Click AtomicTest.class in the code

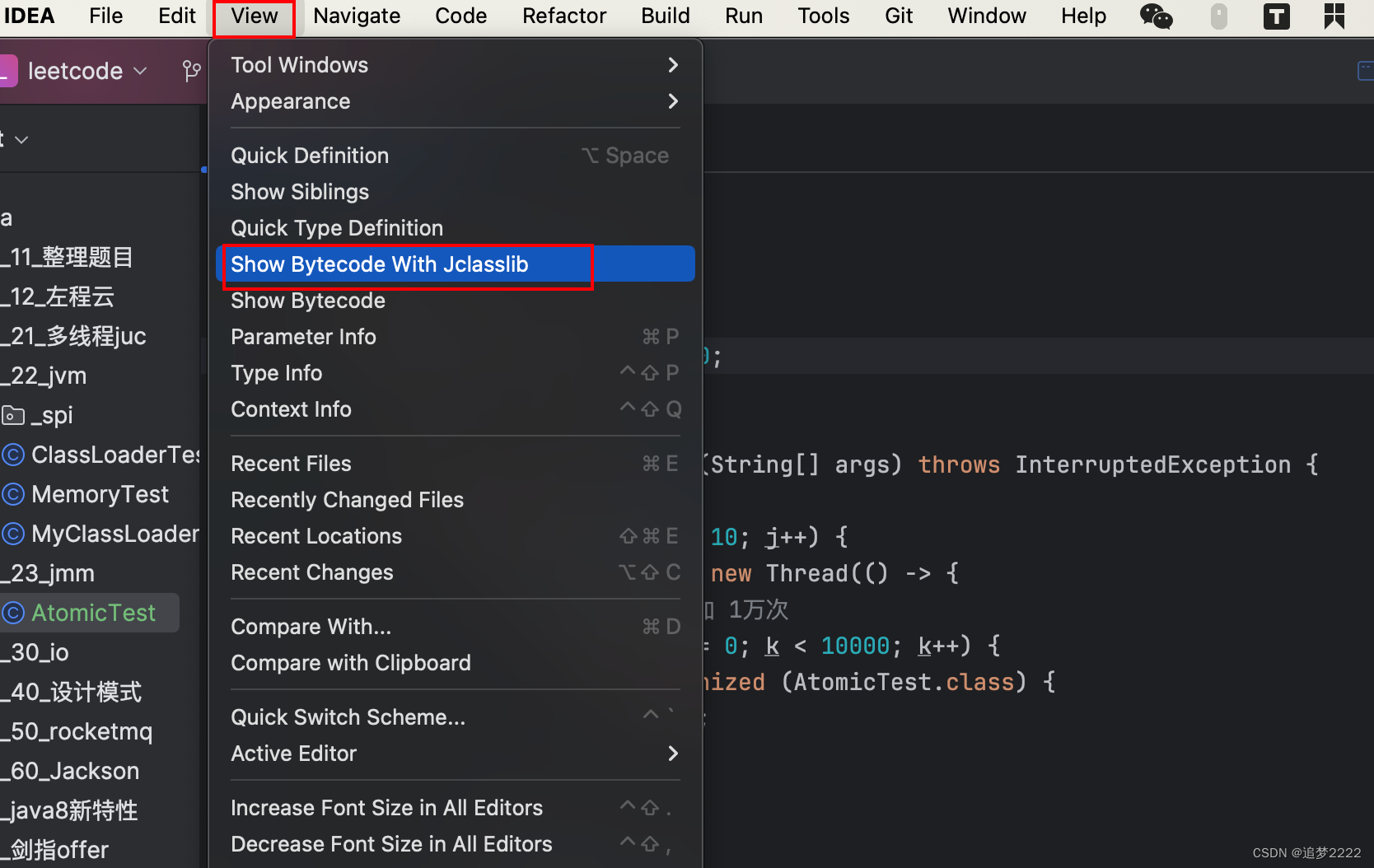[904, 682]
